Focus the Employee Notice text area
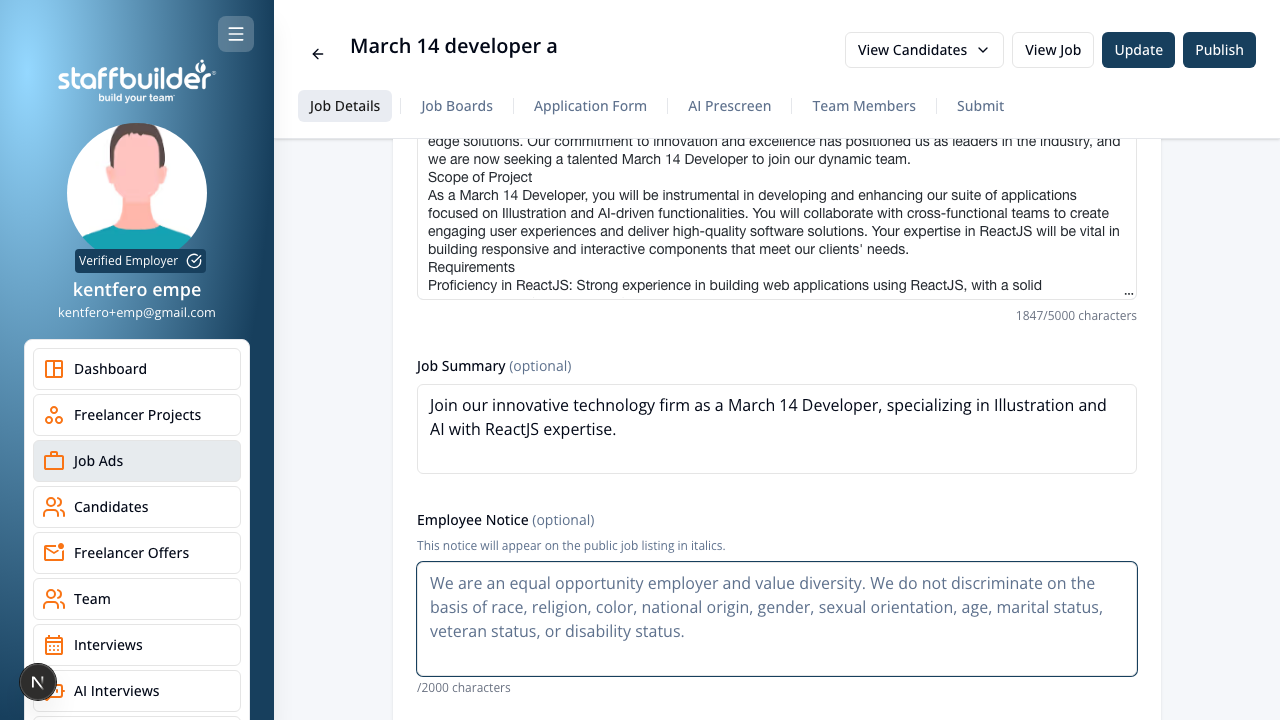 click(777, 619)
